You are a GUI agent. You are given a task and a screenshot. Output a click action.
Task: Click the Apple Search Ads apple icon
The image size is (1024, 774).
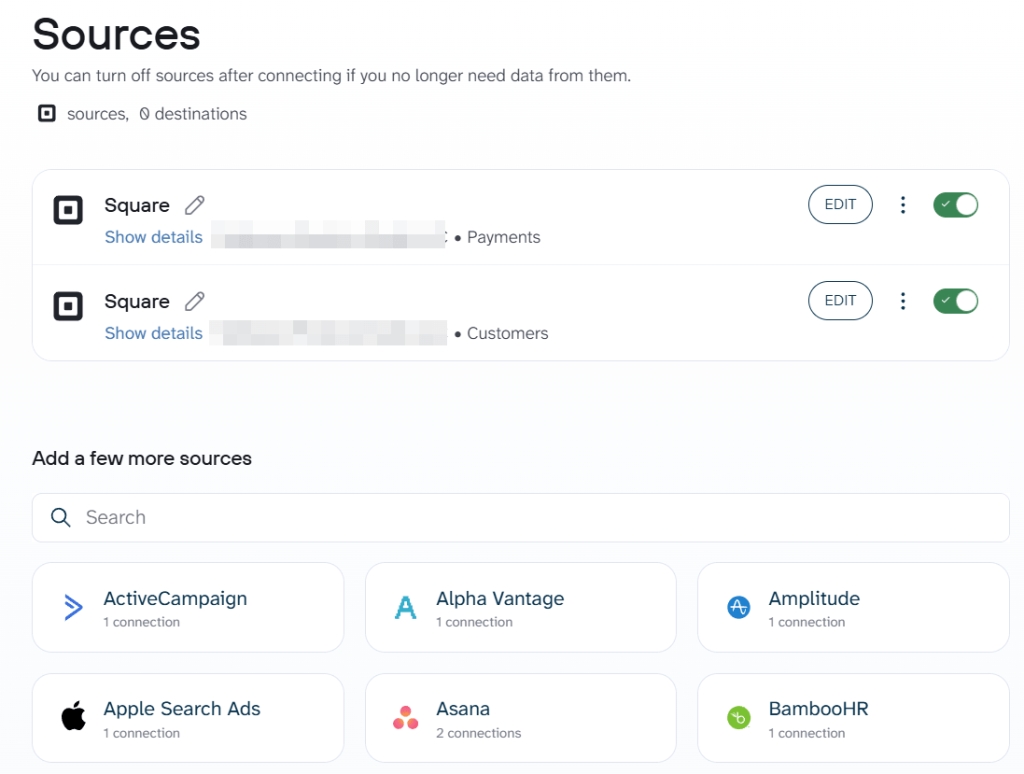click(x=73, y=717)
